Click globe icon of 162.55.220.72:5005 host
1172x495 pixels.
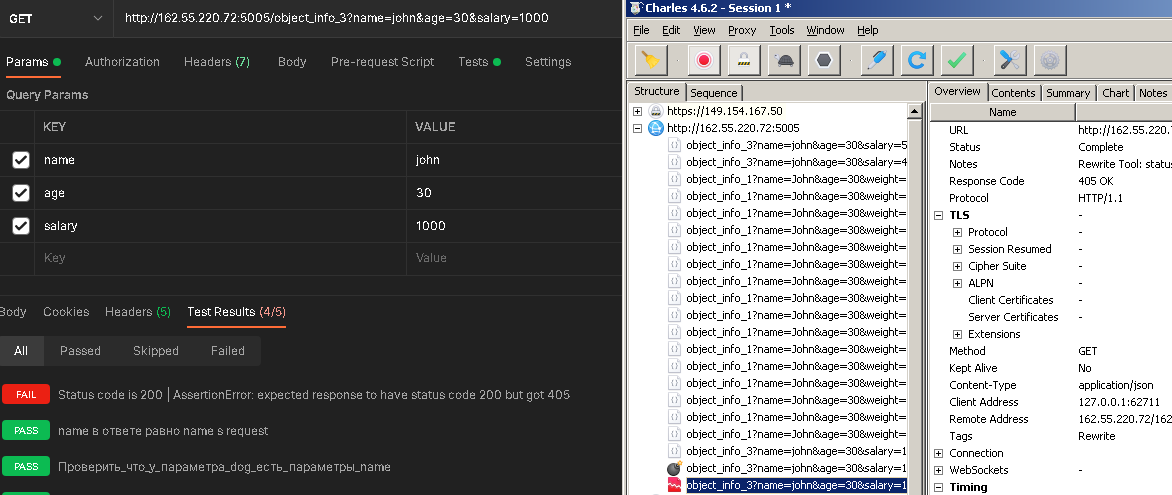tap(656, 128)
